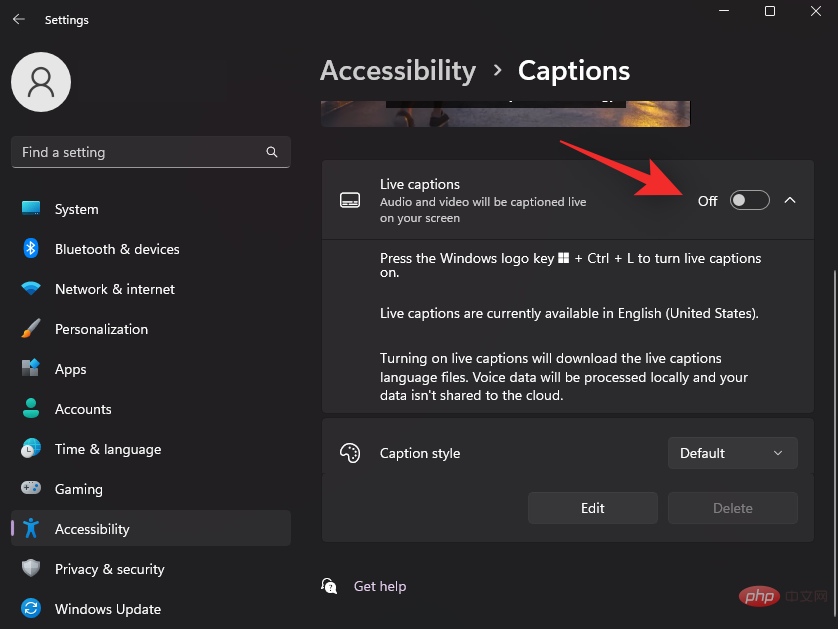Open Gaming settings category
Image resolution: width=838 pixels, height=629 pixels.
pyautogui.click(x=151, y=488)
